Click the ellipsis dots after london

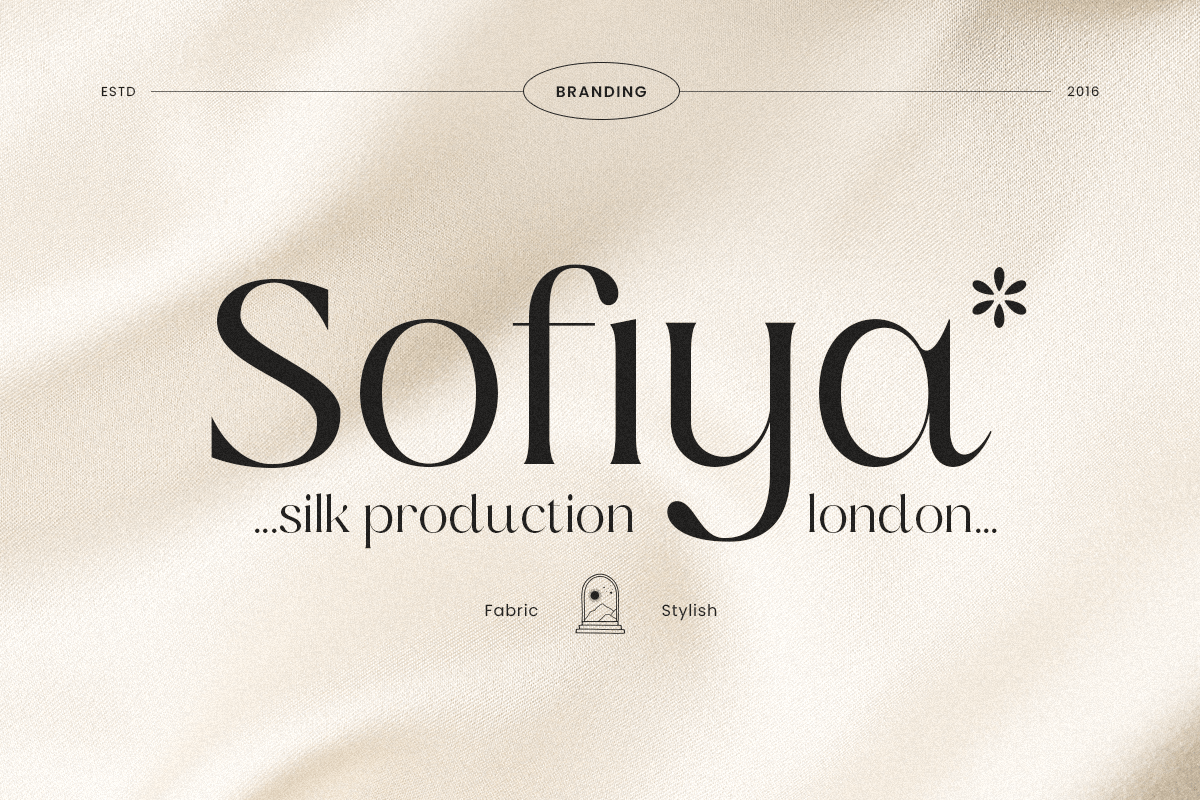click(x=985, y=532)
